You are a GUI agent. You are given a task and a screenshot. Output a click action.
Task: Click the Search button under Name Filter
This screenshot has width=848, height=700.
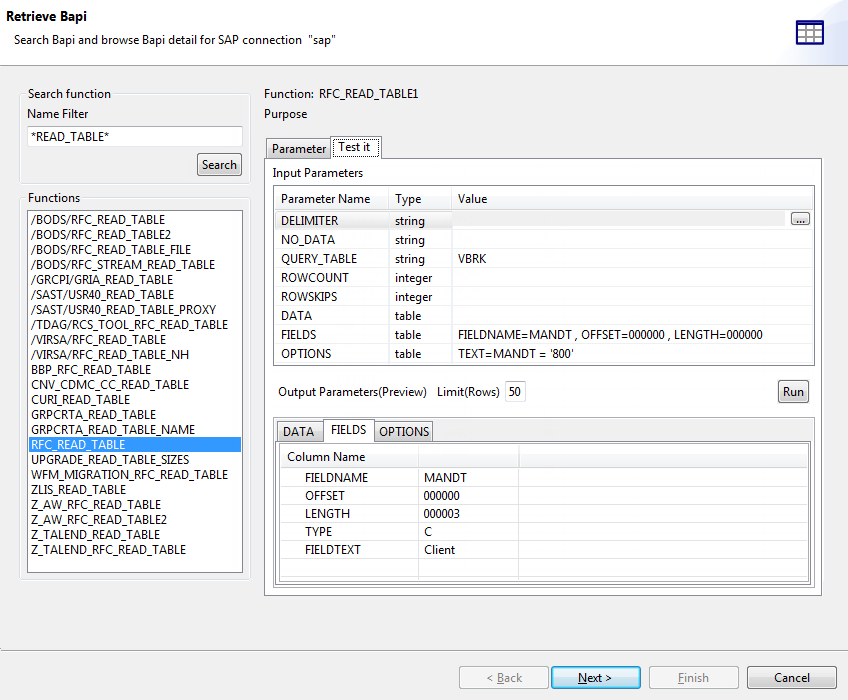(x=219, y=164)
